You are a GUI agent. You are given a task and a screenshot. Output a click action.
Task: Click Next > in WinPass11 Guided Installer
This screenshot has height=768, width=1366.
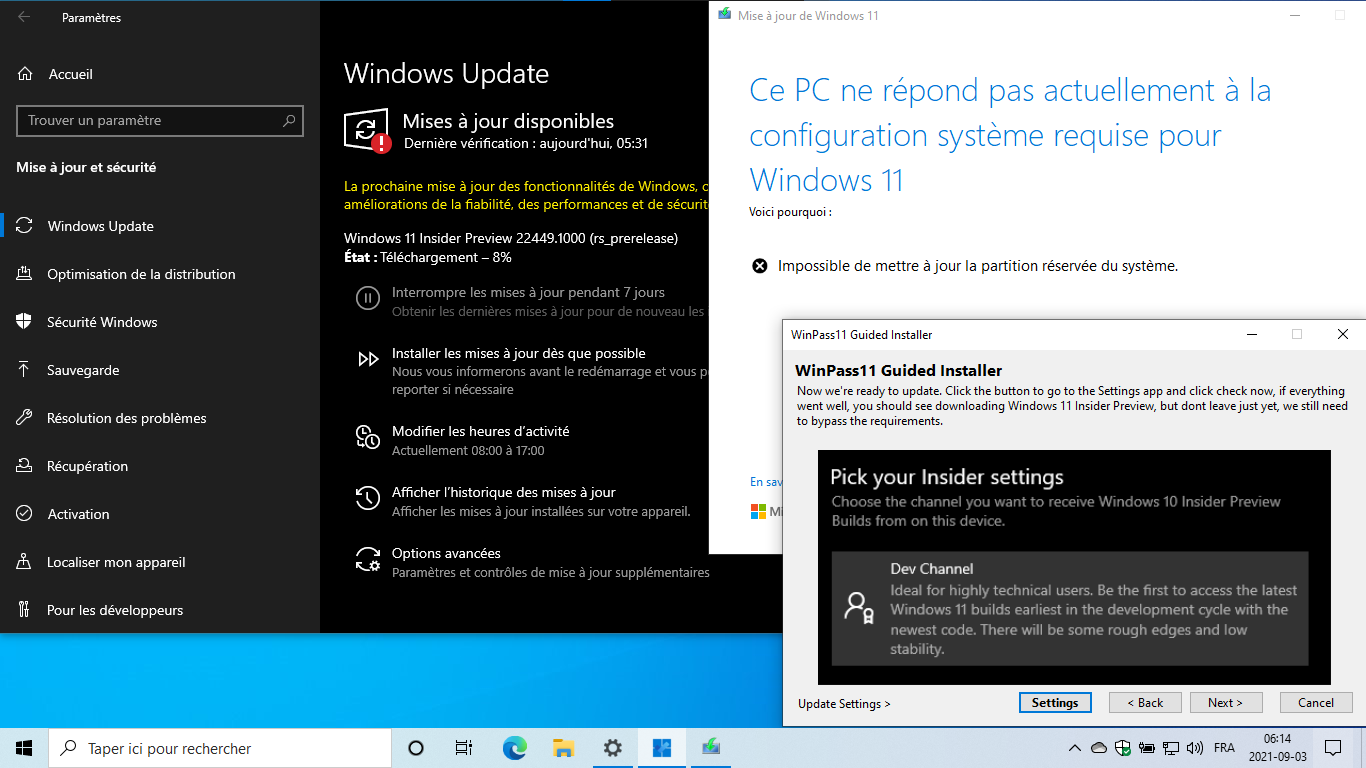point(1226,703)
